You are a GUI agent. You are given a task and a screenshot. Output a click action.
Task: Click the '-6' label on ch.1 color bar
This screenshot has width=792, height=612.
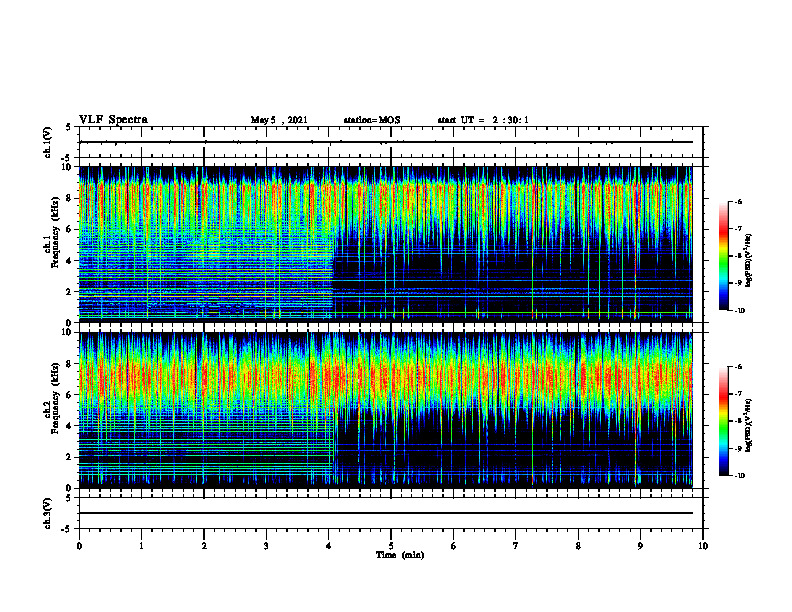pos(738,201)
